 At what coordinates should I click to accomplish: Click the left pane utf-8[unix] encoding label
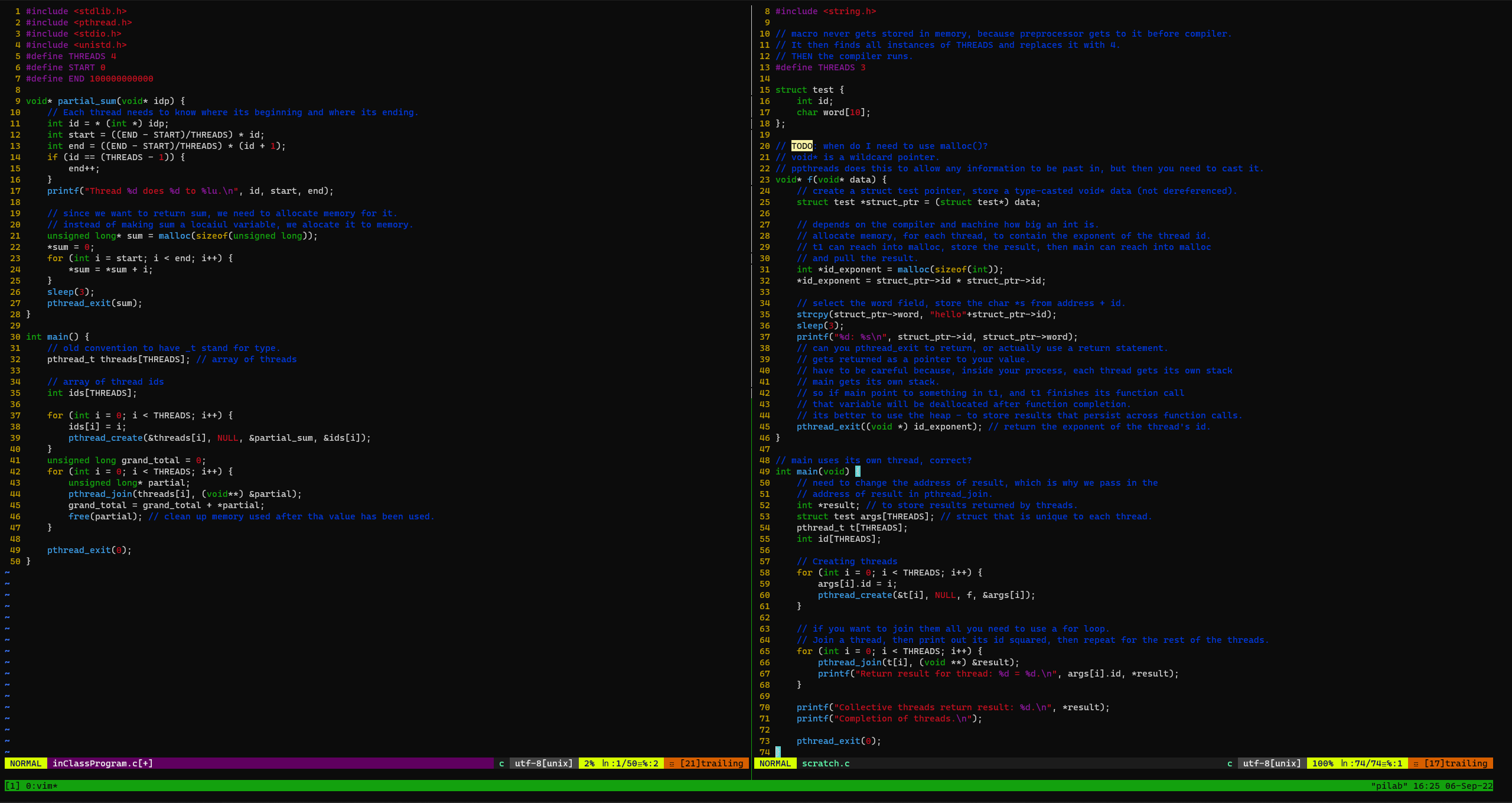tap(543, 763)
